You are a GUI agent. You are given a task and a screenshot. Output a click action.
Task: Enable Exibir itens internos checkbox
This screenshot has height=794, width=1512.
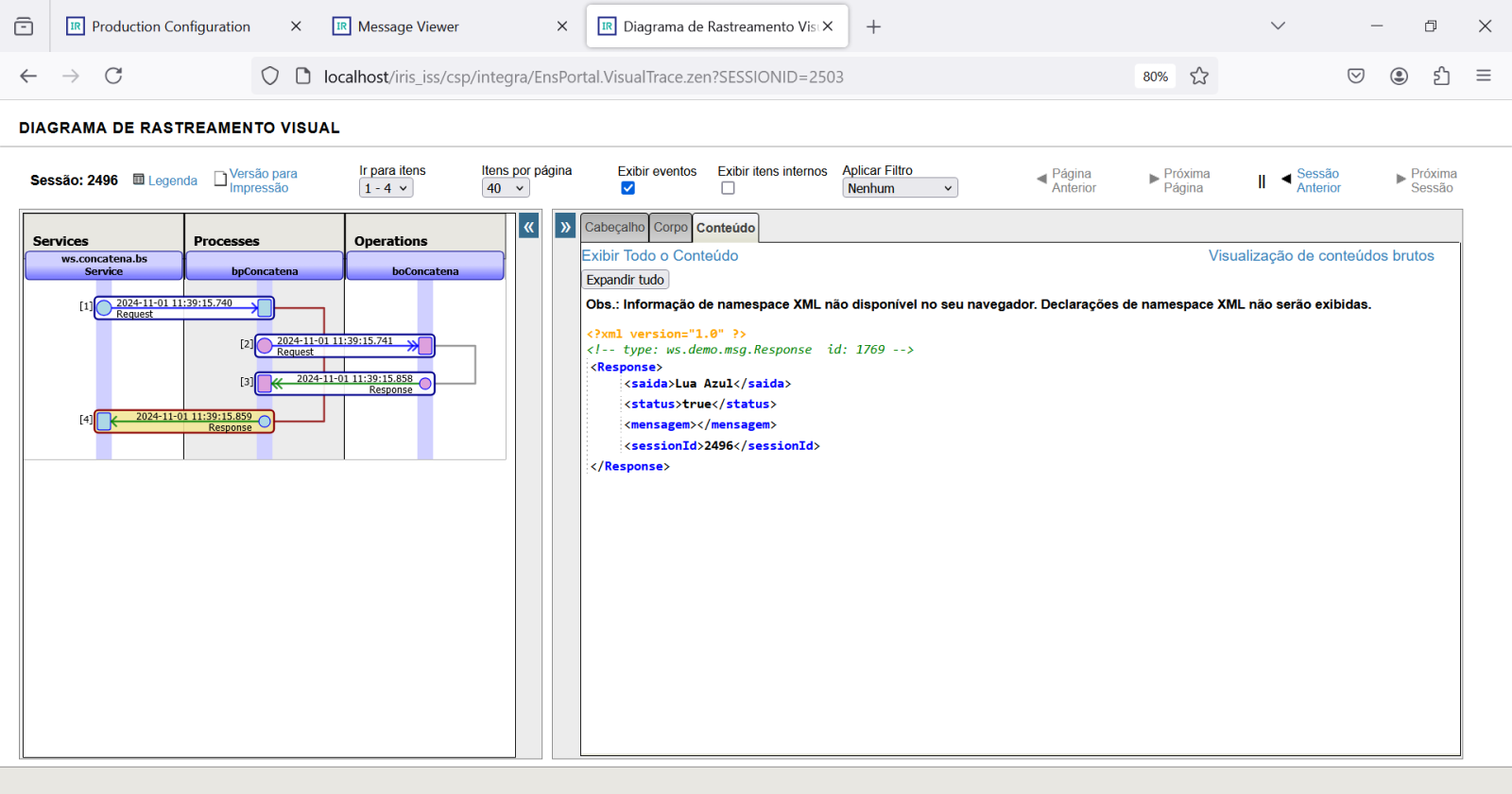coord(728,188)
